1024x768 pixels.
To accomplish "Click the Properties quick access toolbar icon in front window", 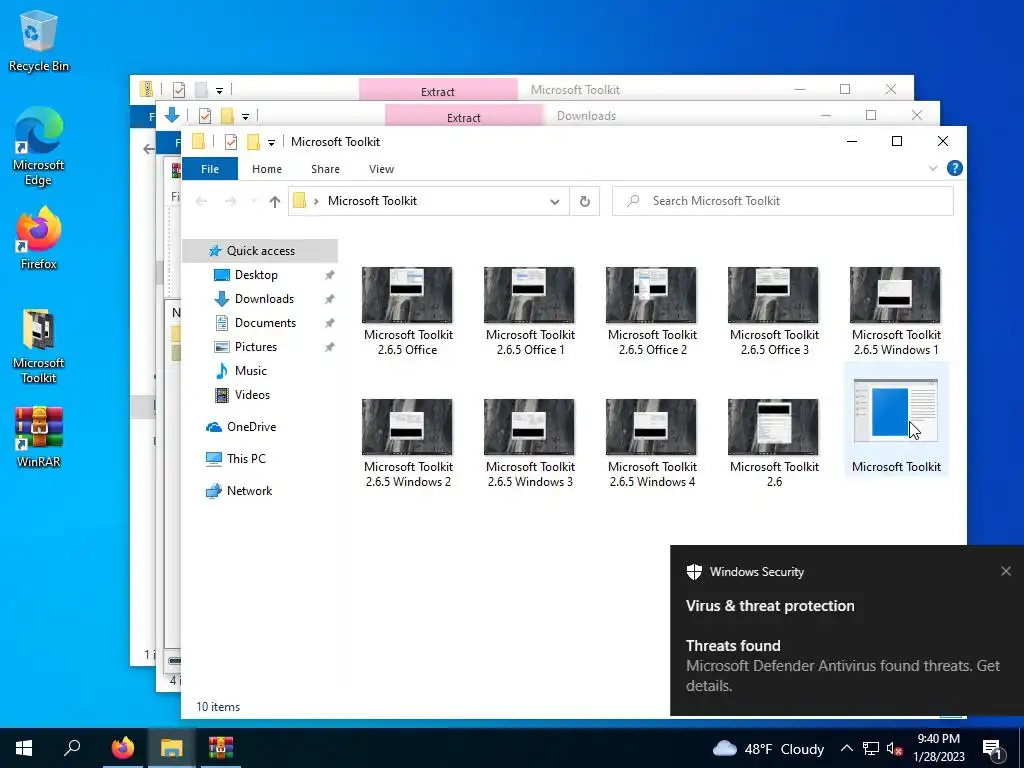I will [231, 142].
